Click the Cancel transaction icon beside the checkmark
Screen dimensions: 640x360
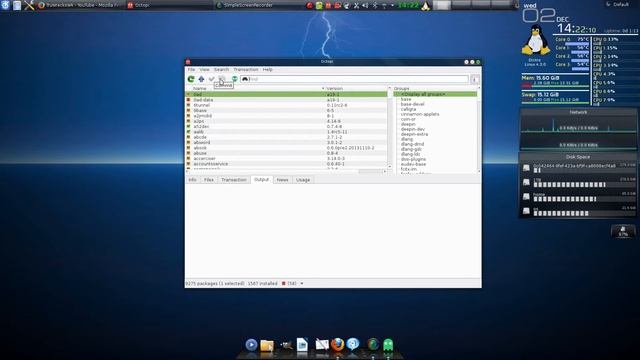point(222,79)
